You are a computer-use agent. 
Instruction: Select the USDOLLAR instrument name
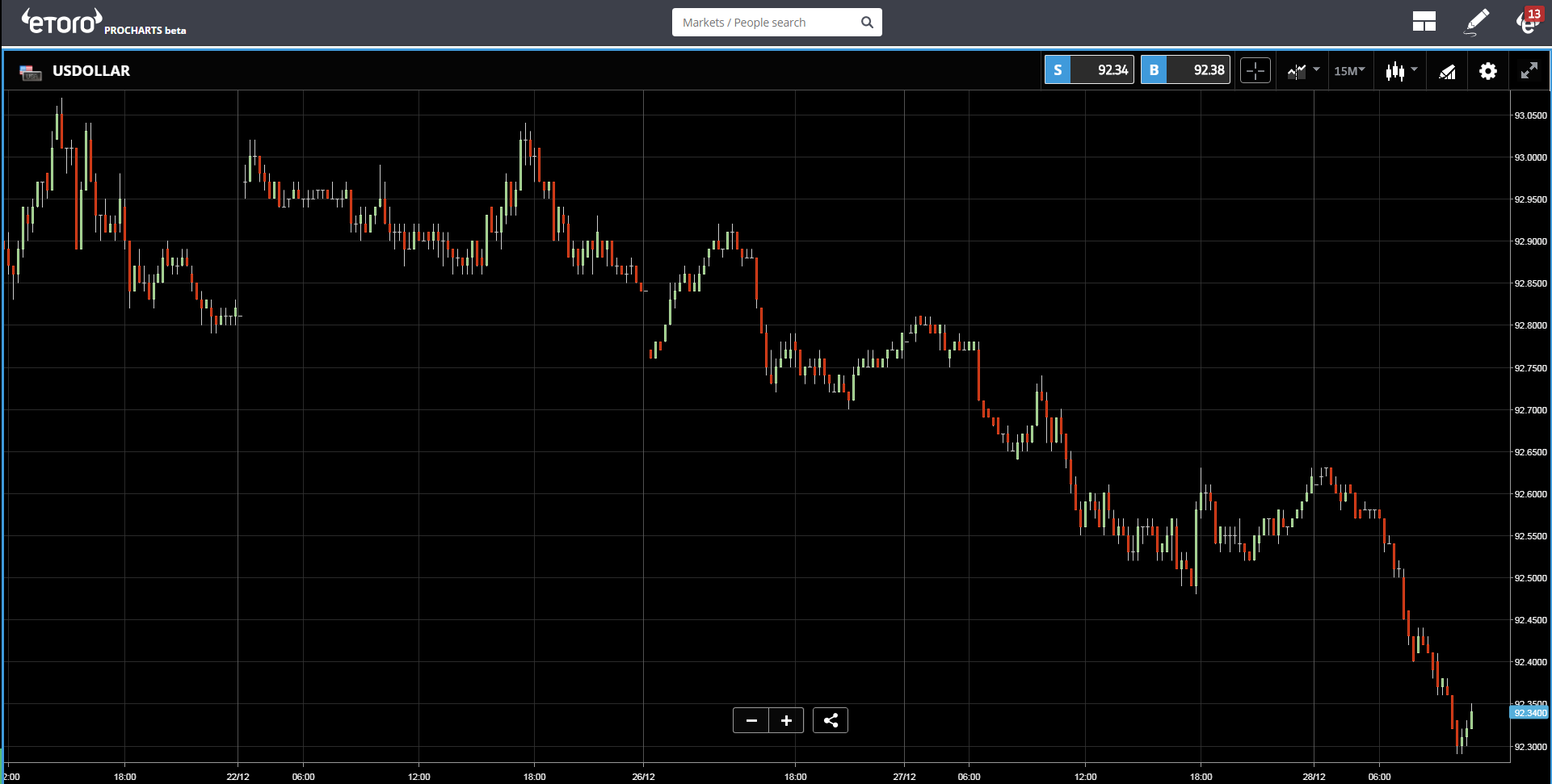pyautogui.click(x=91, y=71)
